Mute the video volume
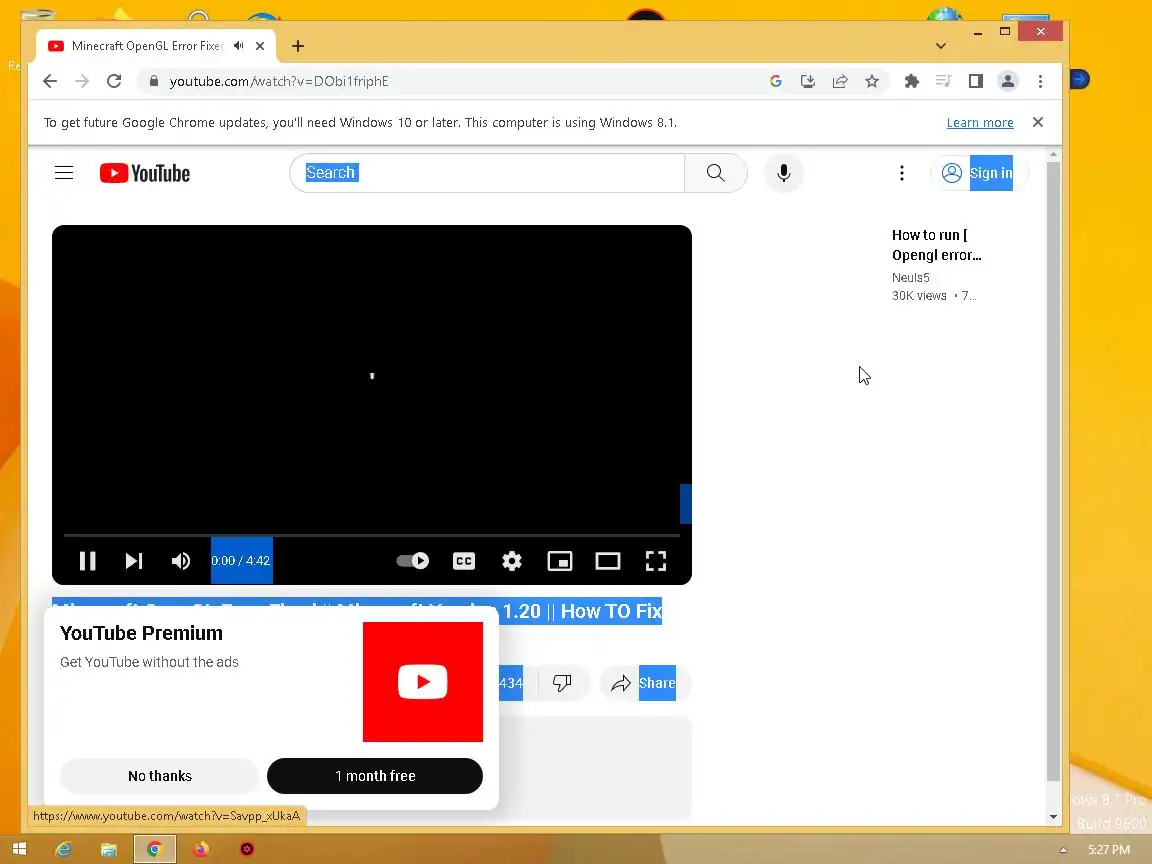 (x=181, y=561)
